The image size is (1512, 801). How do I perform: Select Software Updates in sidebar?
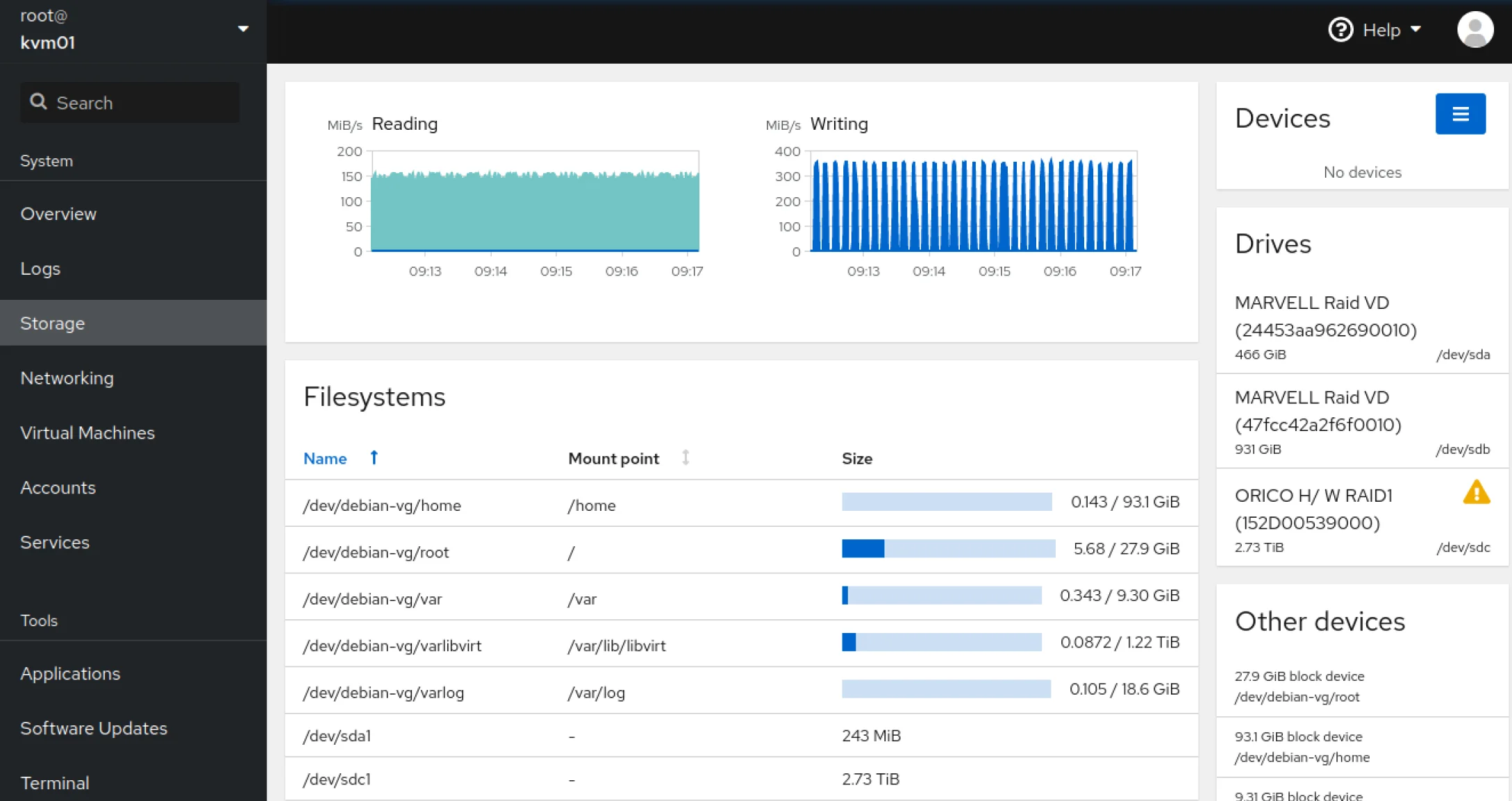[x=94, y=728]
